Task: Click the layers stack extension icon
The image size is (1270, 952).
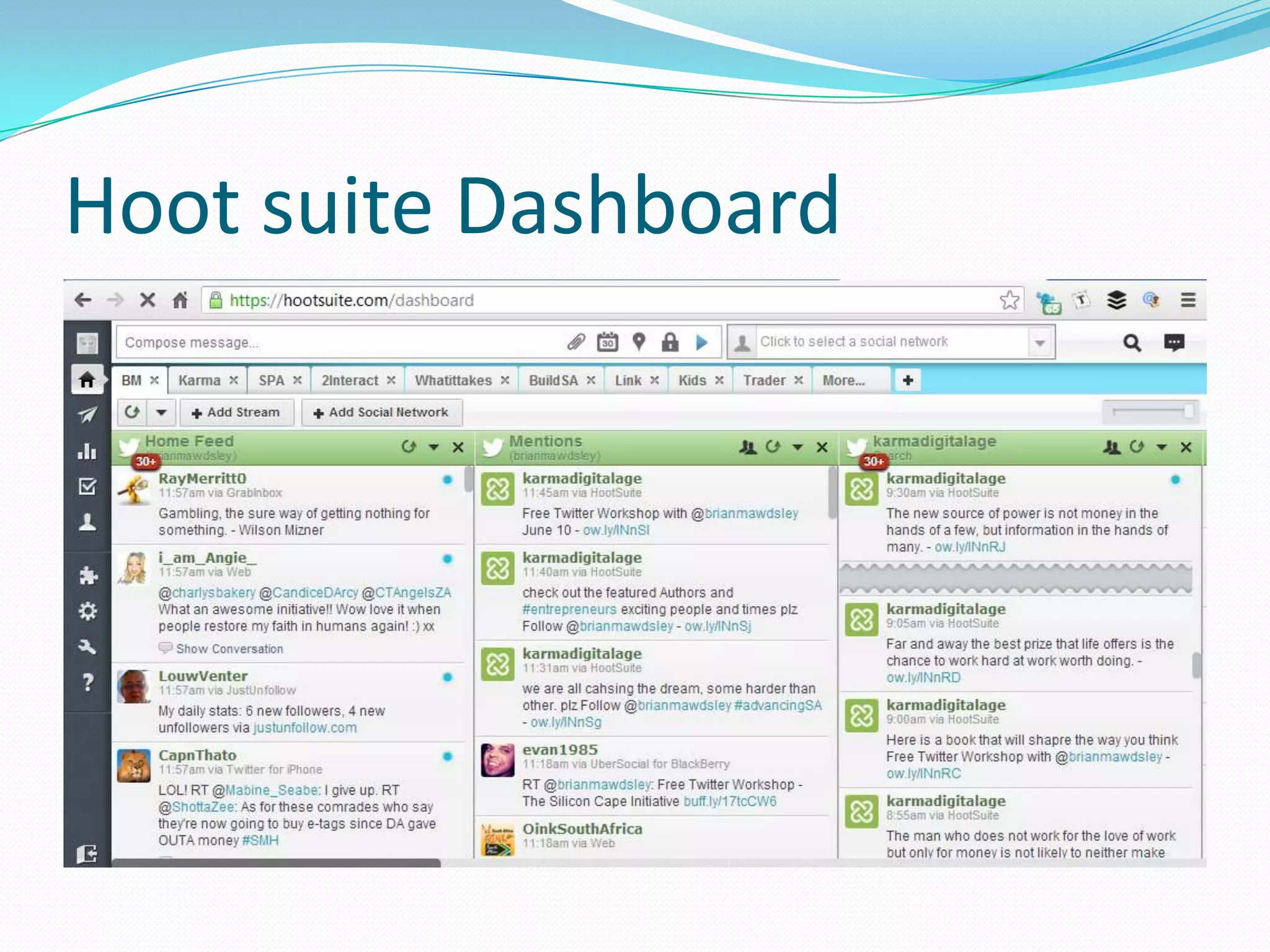Action: [1116, 300]
